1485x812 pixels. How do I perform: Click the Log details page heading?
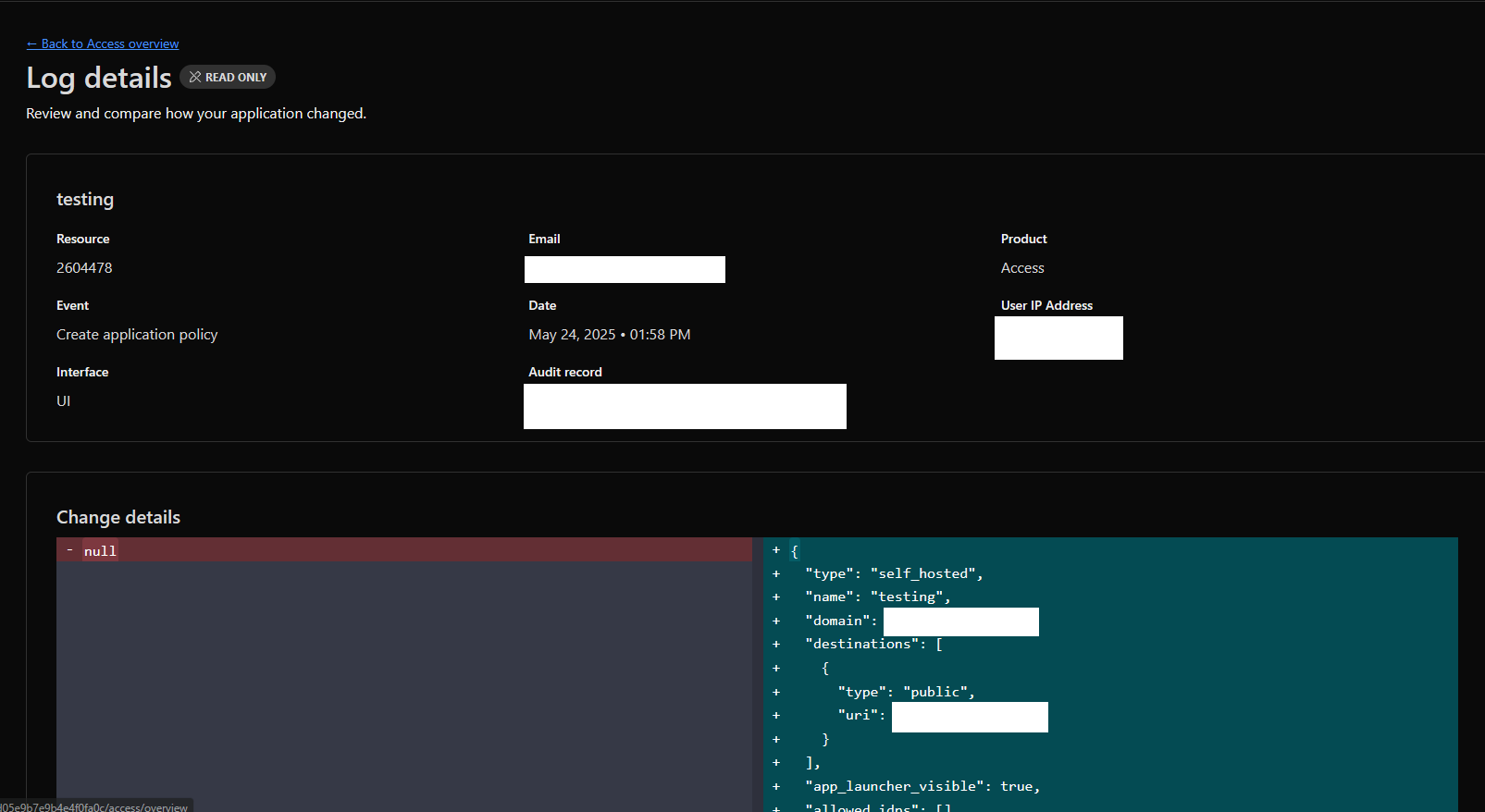point(99,79)
